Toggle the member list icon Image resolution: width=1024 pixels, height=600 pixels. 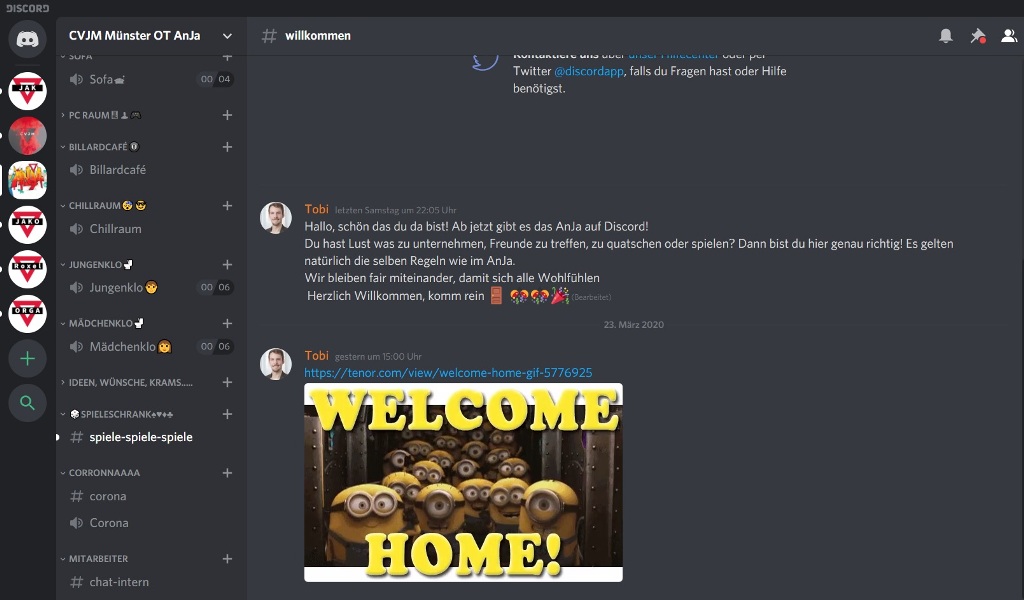coord(1009,36)
